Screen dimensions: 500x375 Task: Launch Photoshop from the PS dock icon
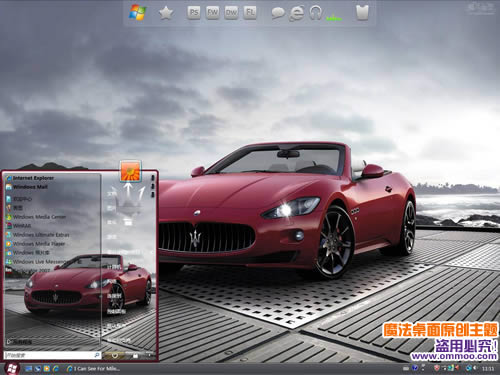pyautogui.click(x=194, y=13)
